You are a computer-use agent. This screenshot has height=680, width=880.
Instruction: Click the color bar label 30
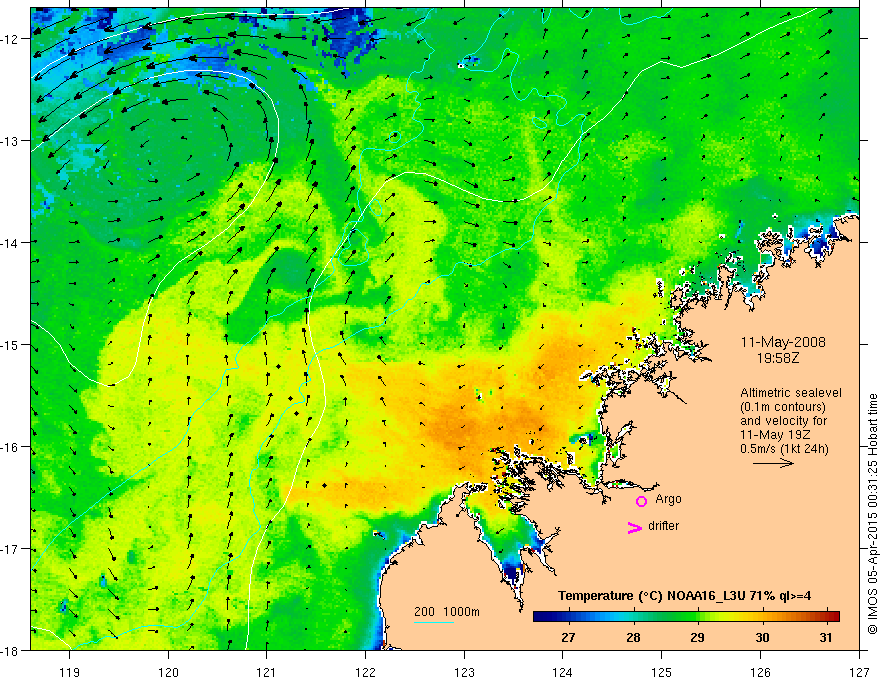tap(762, 637)
